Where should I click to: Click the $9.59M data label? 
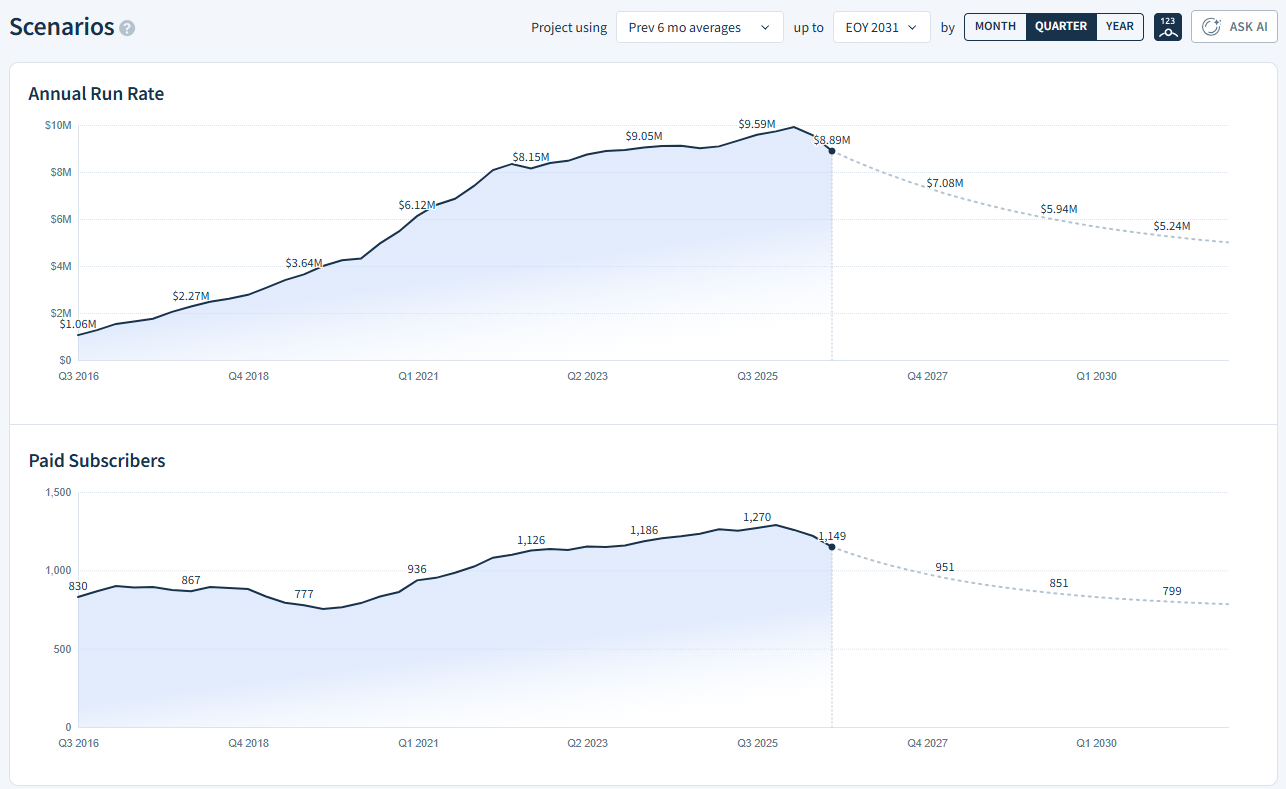[757, 124]
